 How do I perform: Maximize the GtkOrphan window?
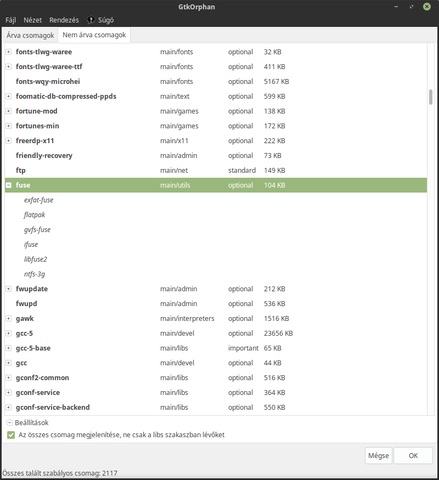(412, 7)
